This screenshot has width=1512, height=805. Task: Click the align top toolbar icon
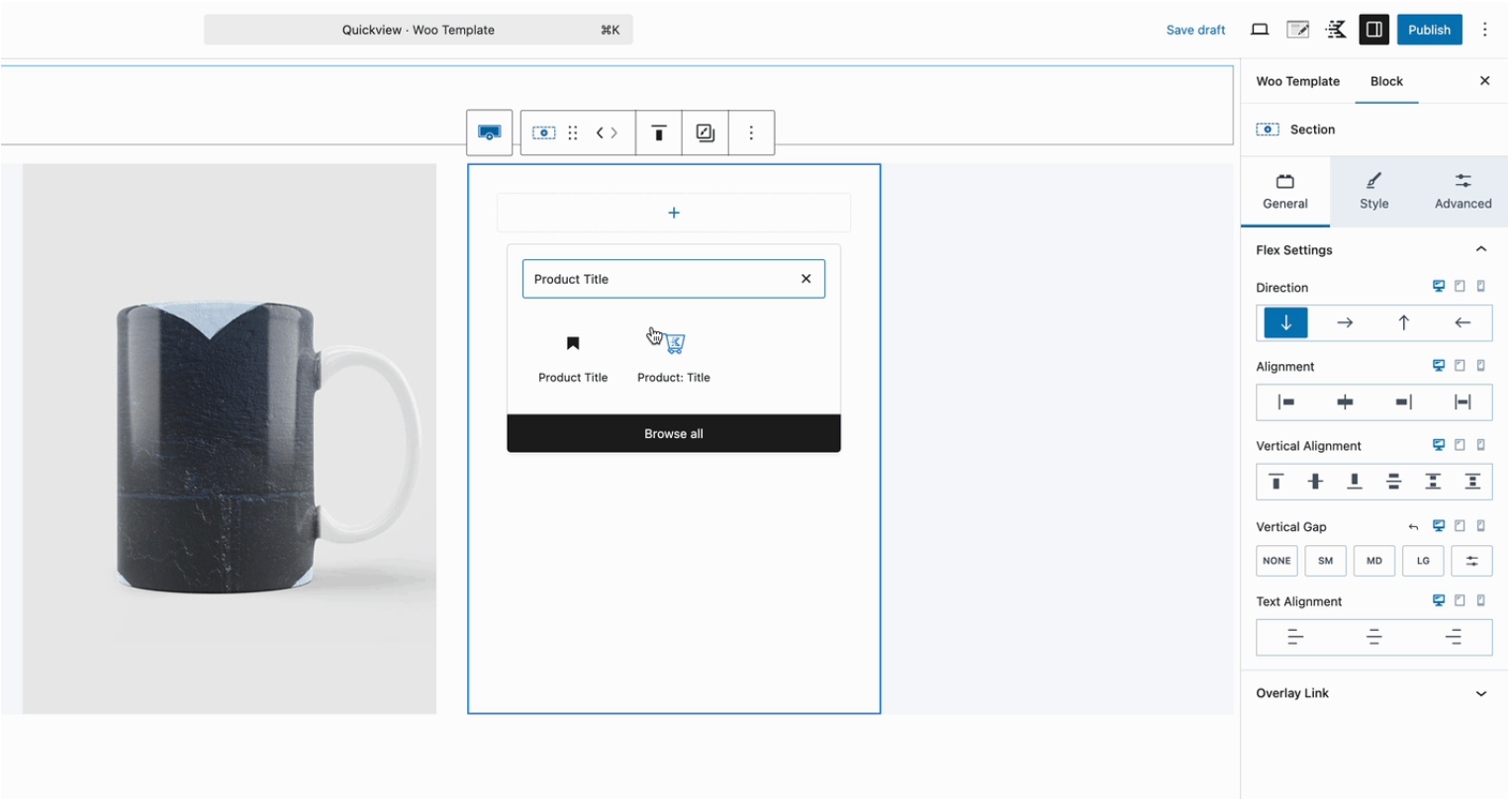click(x=658, y=133)
